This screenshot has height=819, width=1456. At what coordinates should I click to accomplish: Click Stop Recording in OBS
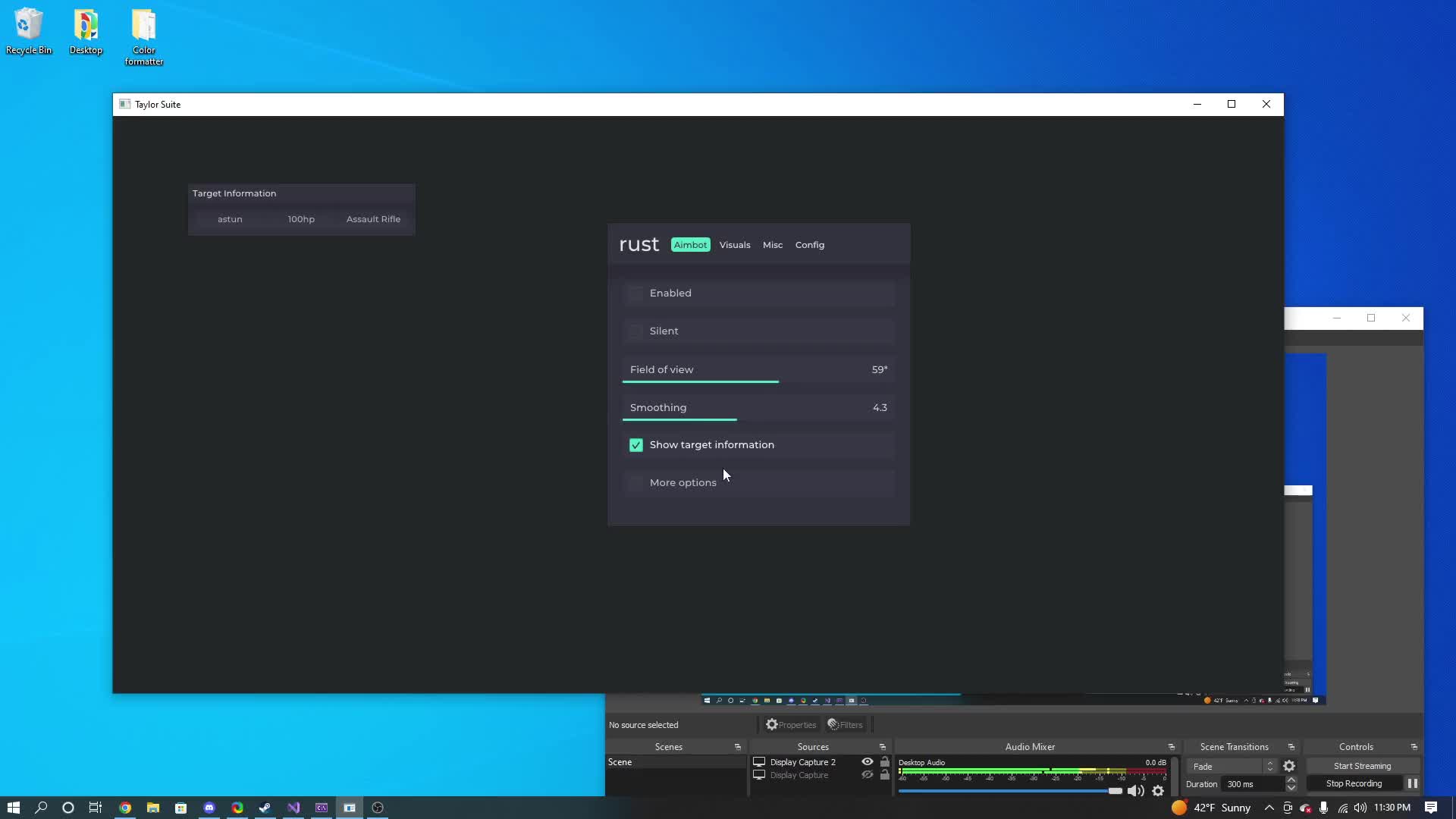click(x=1354, y=784)
